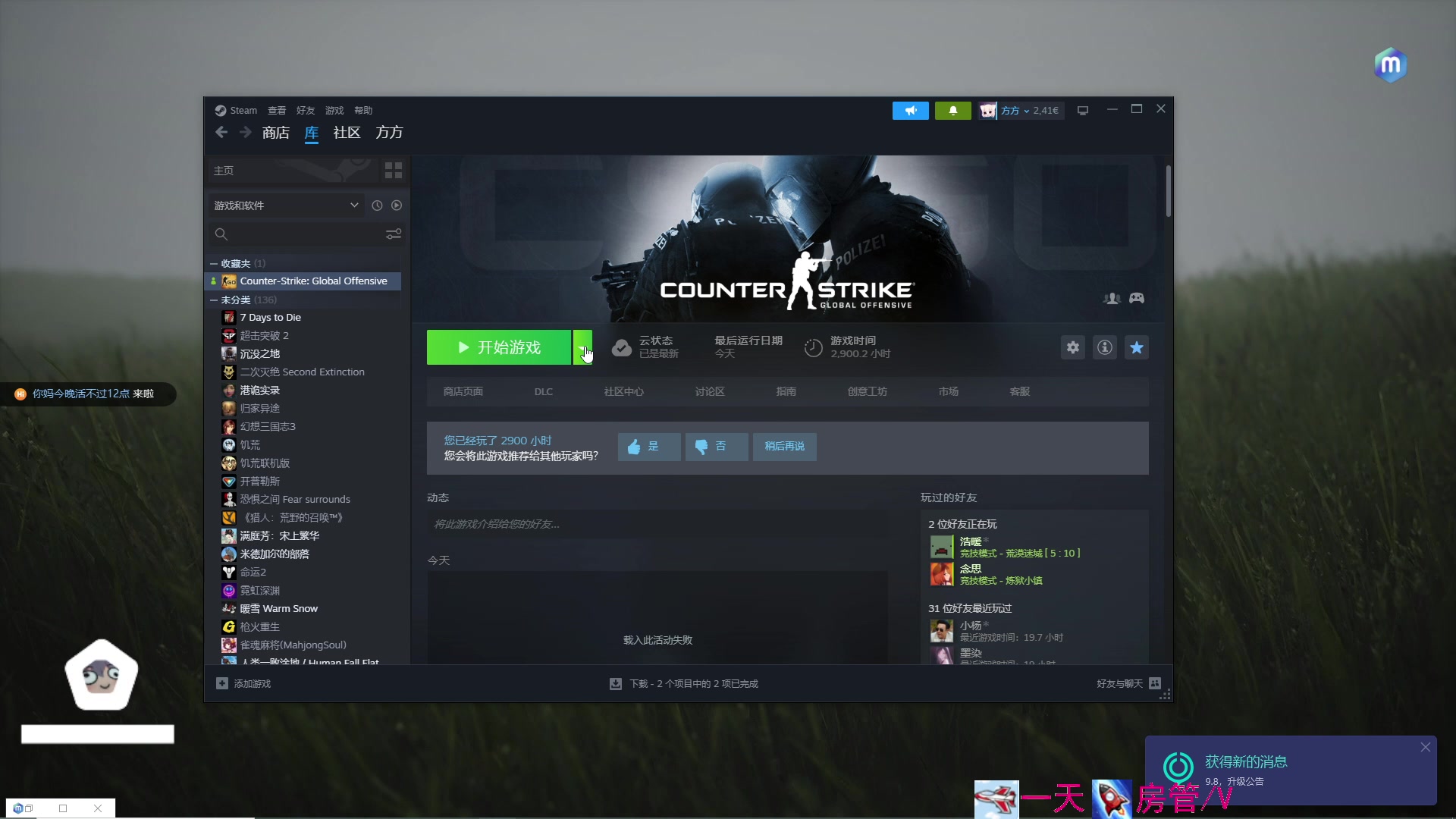
Task: Open friends and chat icon
Action: click(x=1155, y=683)
